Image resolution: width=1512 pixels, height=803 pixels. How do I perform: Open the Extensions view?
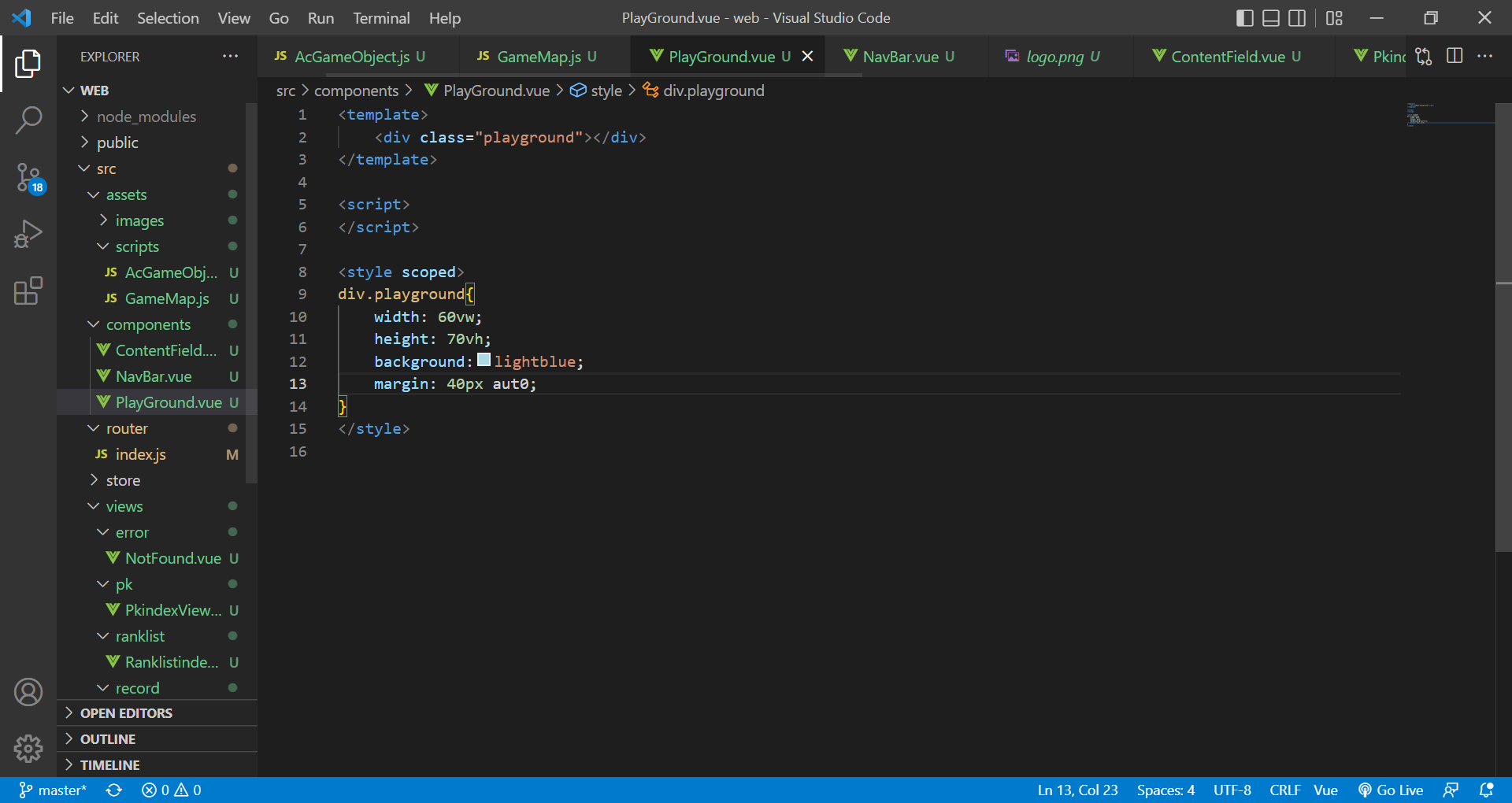click(28, 290)
